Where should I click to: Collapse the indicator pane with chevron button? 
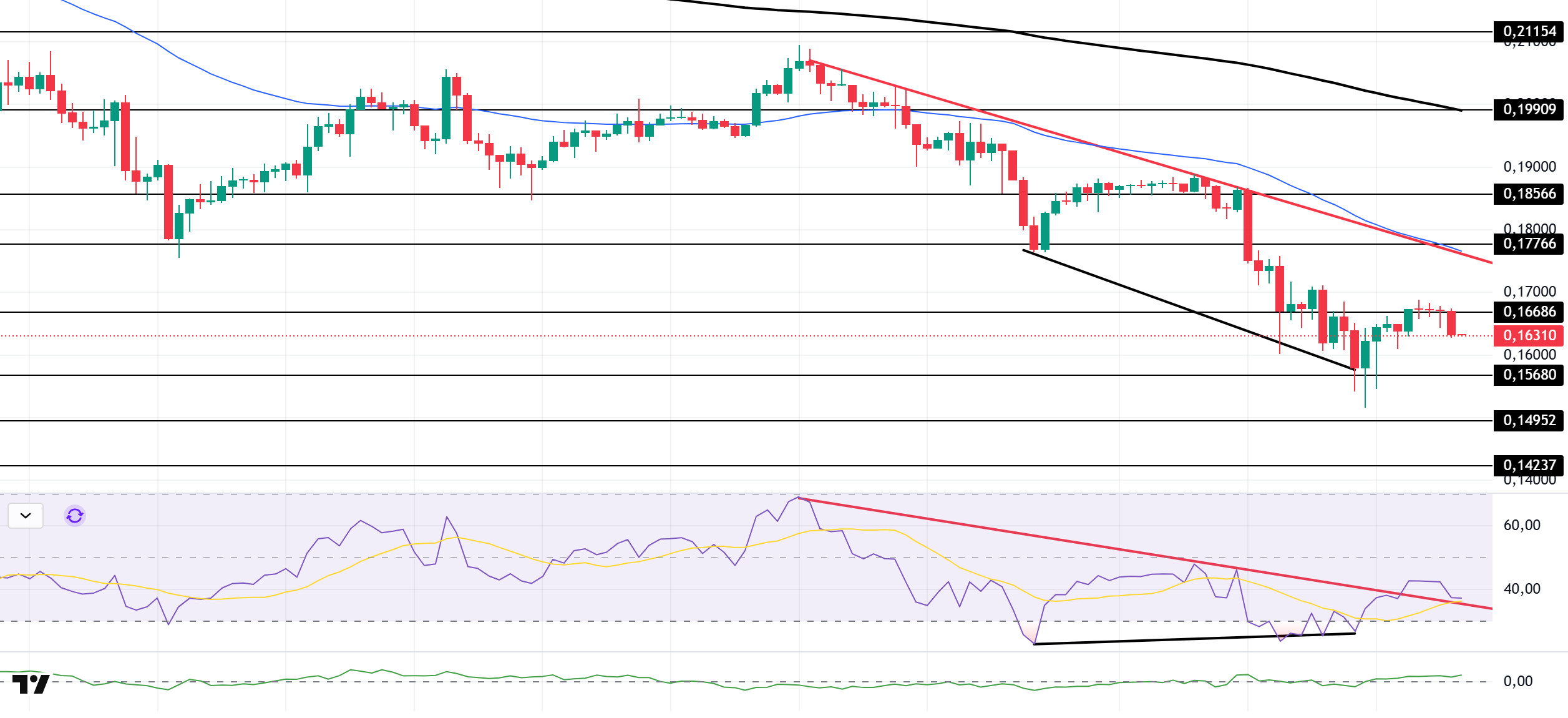click(x=26, y=516)
